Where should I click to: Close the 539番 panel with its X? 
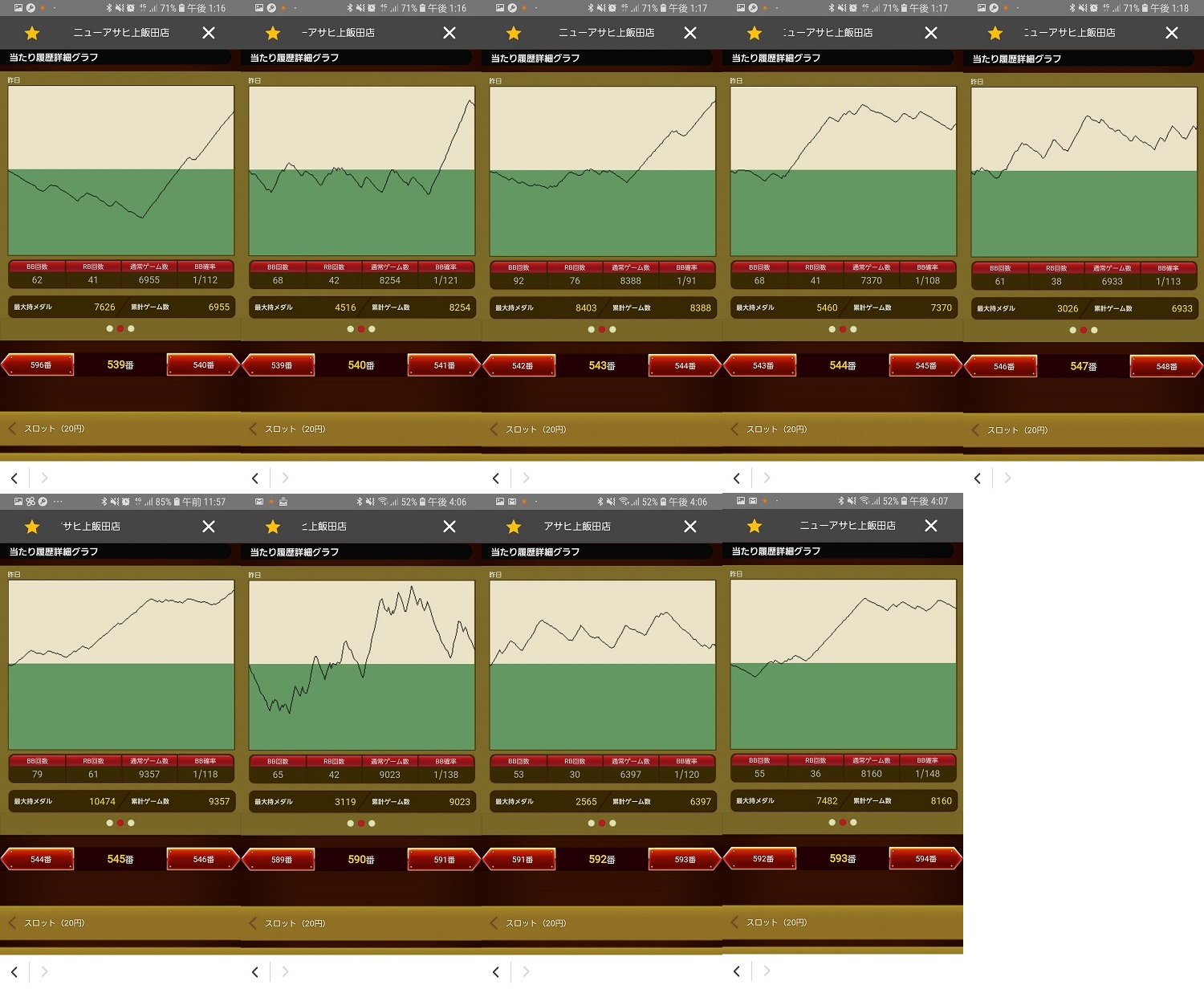(209, 33)
